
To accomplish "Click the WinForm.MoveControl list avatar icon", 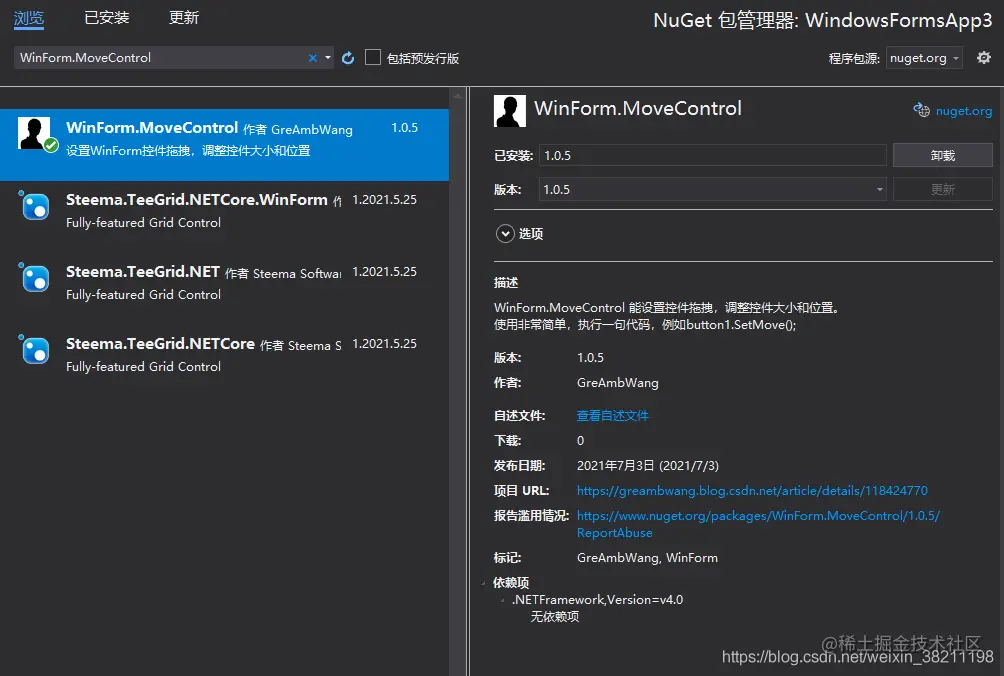I will (35, 133).
